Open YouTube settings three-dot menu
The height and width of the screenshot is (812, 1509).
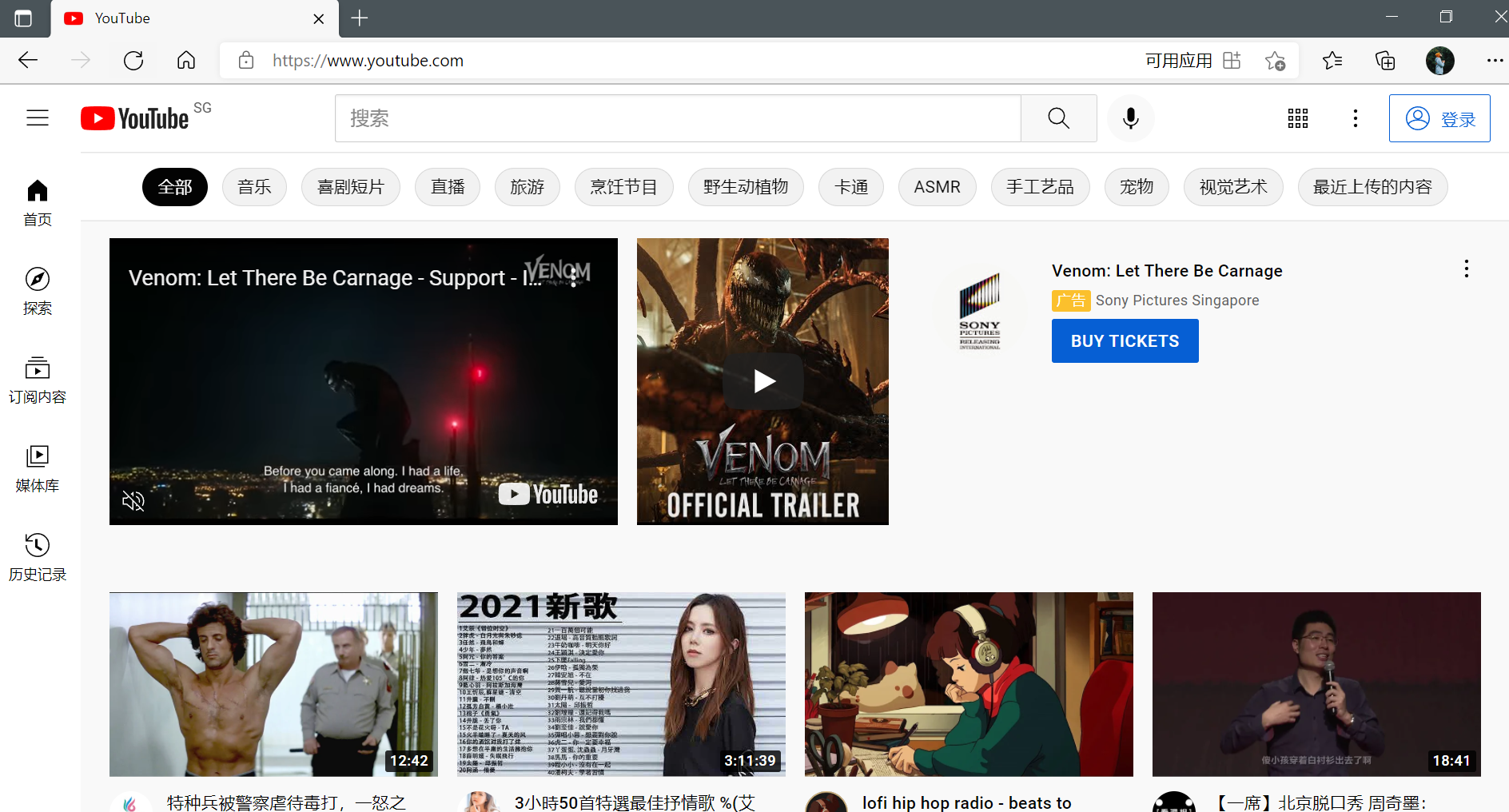(1355, 118)
